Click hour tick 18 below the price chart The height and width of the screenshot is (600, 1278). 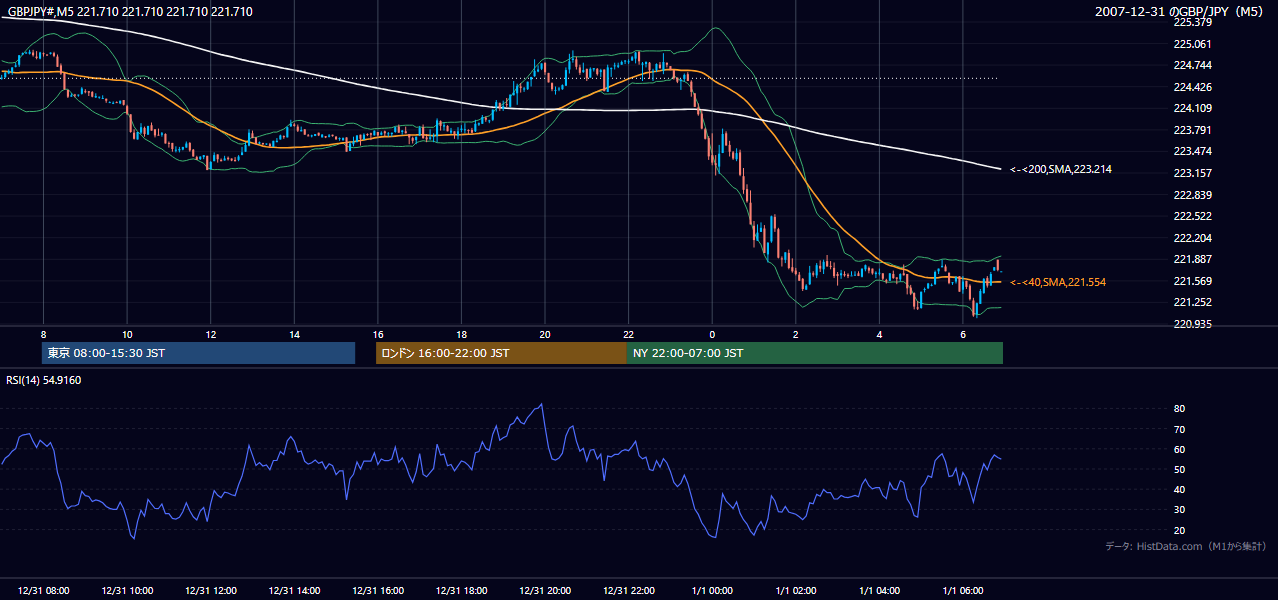[461, 334]
